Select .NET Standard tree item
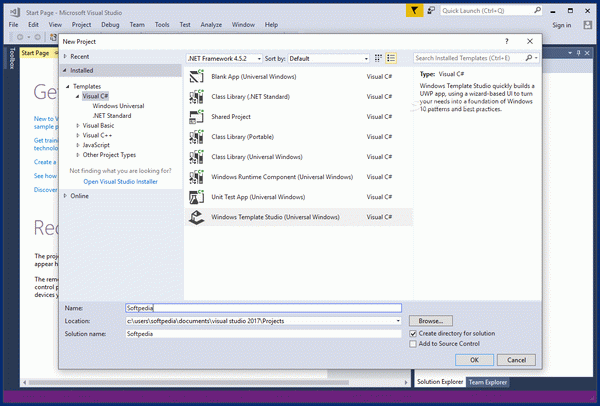This screenshot has height=406, width=600. (x=112, y=116)
